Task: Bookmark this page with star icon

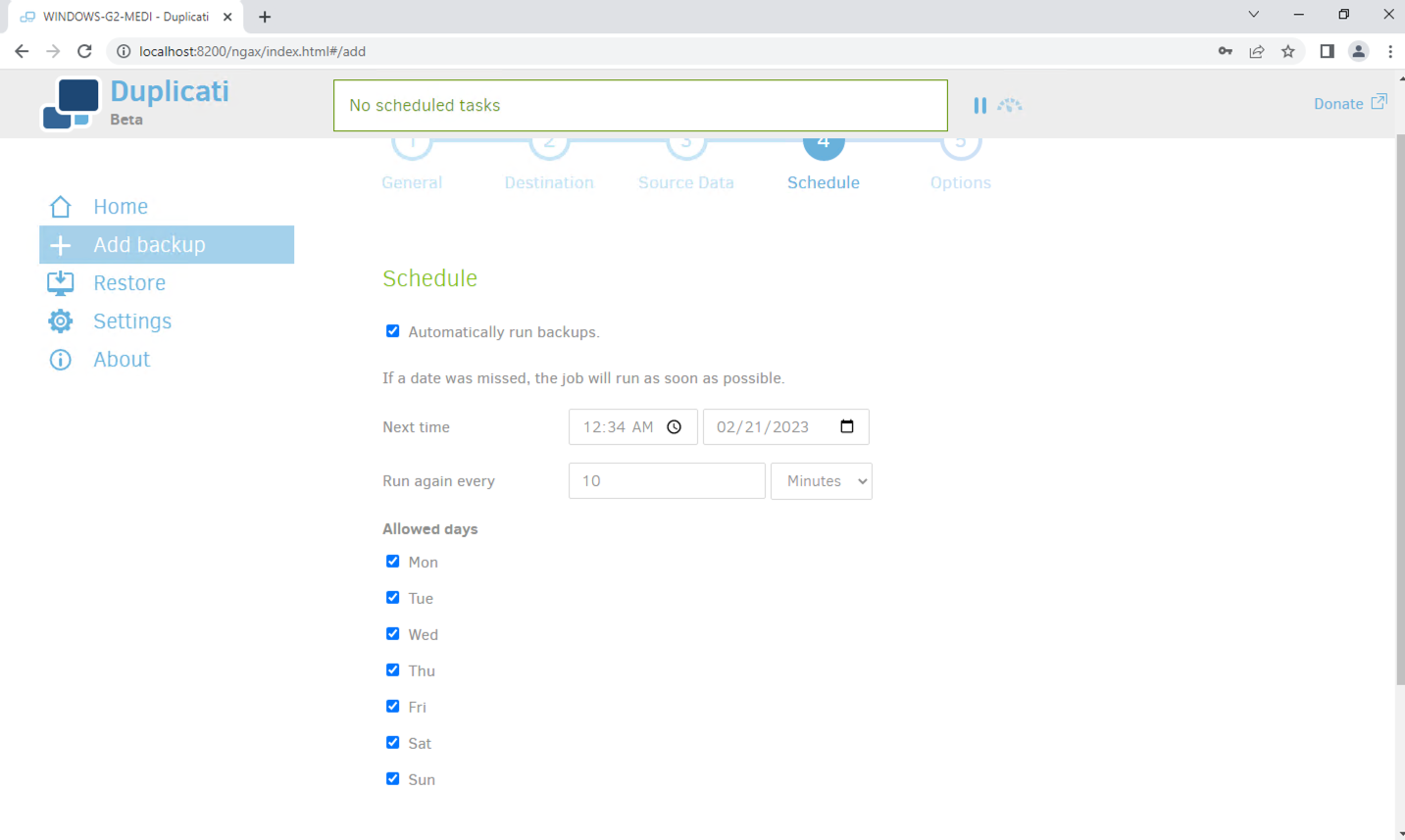Action: 1288,51
